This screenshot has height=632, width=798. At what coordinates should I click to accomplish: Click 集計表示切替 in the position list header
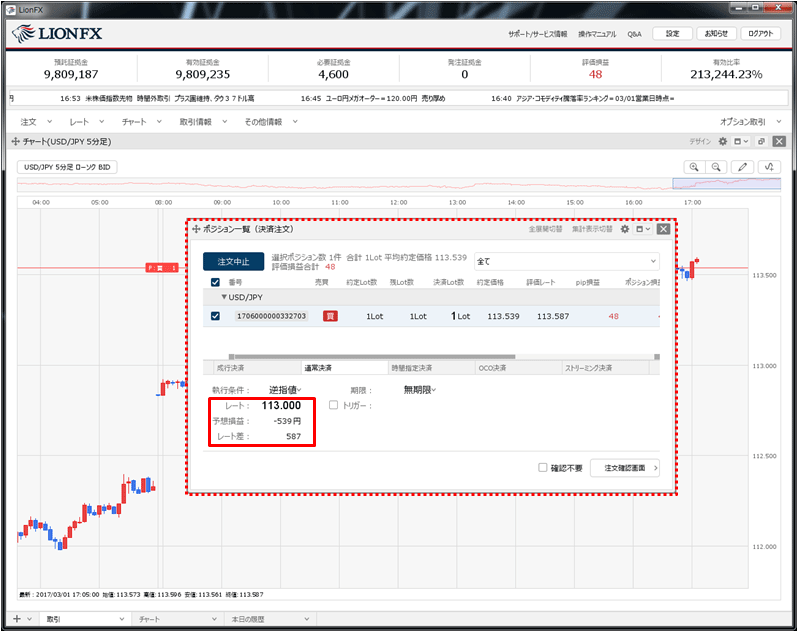coord(592,229)
